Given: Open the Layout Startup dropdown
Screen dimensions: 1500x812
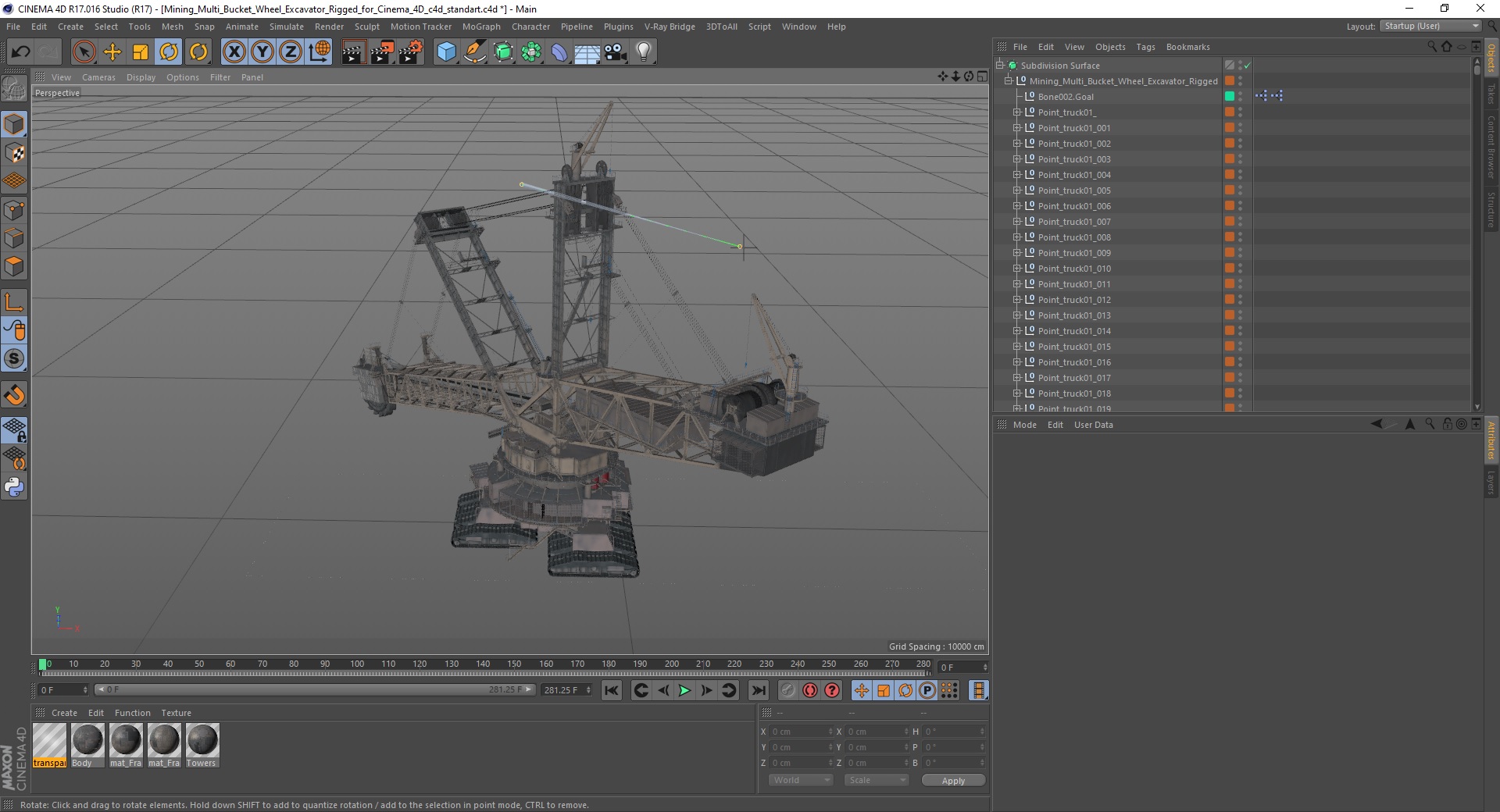Looking at the screenshot, I should coord(1431,26).
